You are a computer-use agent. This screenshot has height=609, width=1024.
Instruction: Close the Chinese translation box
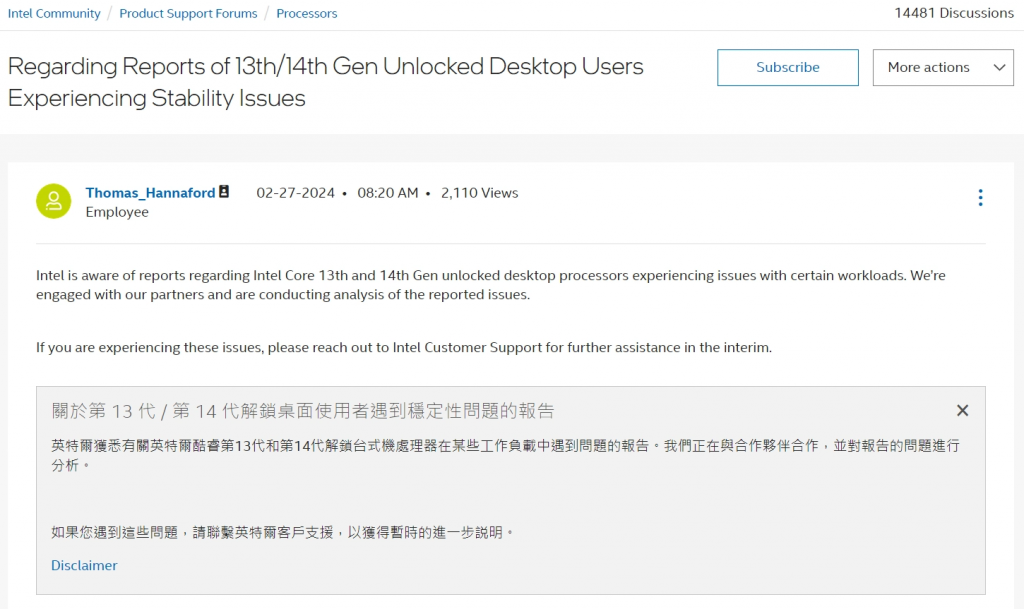pos(962,411)
